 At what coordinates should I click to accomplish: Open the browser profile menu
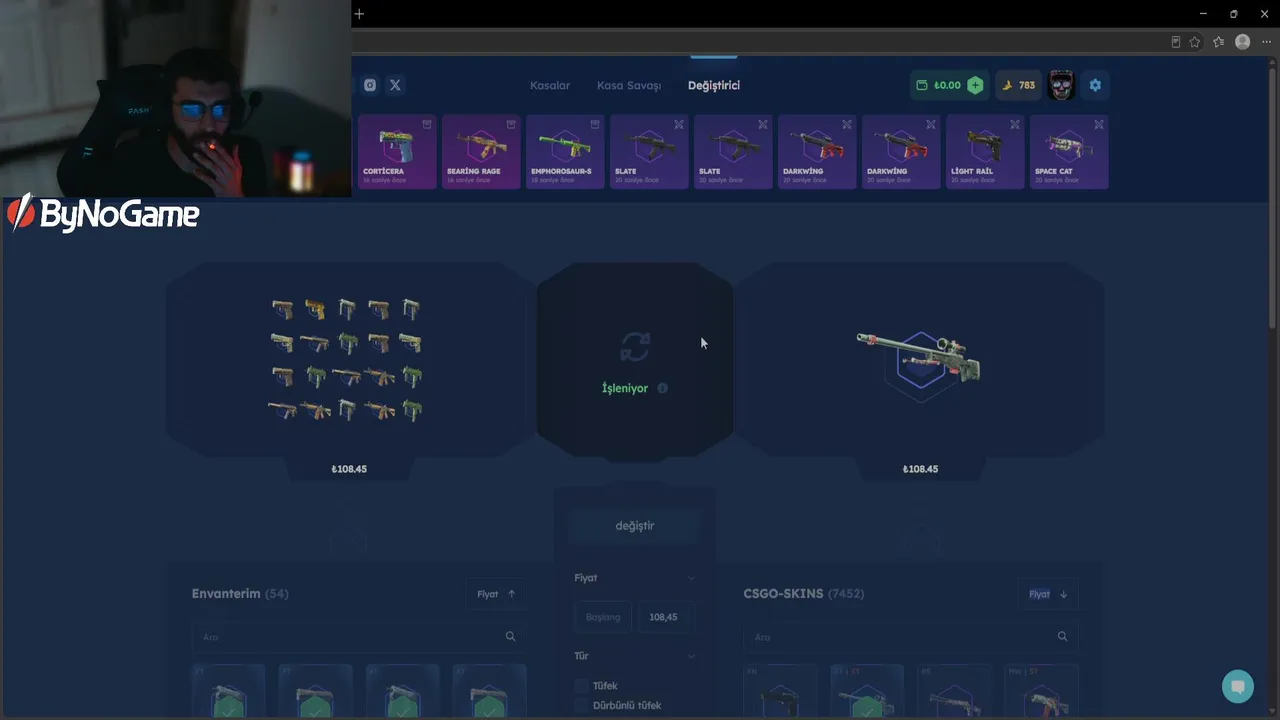coord(1243,42)
